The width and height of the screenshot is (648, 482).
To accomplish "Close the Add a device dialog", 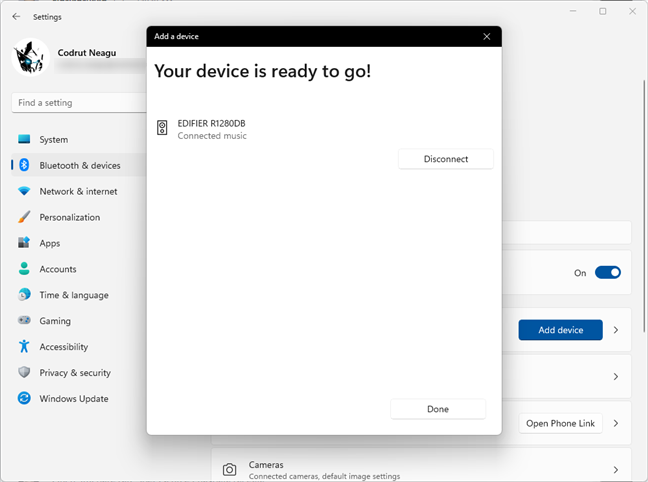I will [x=486, y=36].
